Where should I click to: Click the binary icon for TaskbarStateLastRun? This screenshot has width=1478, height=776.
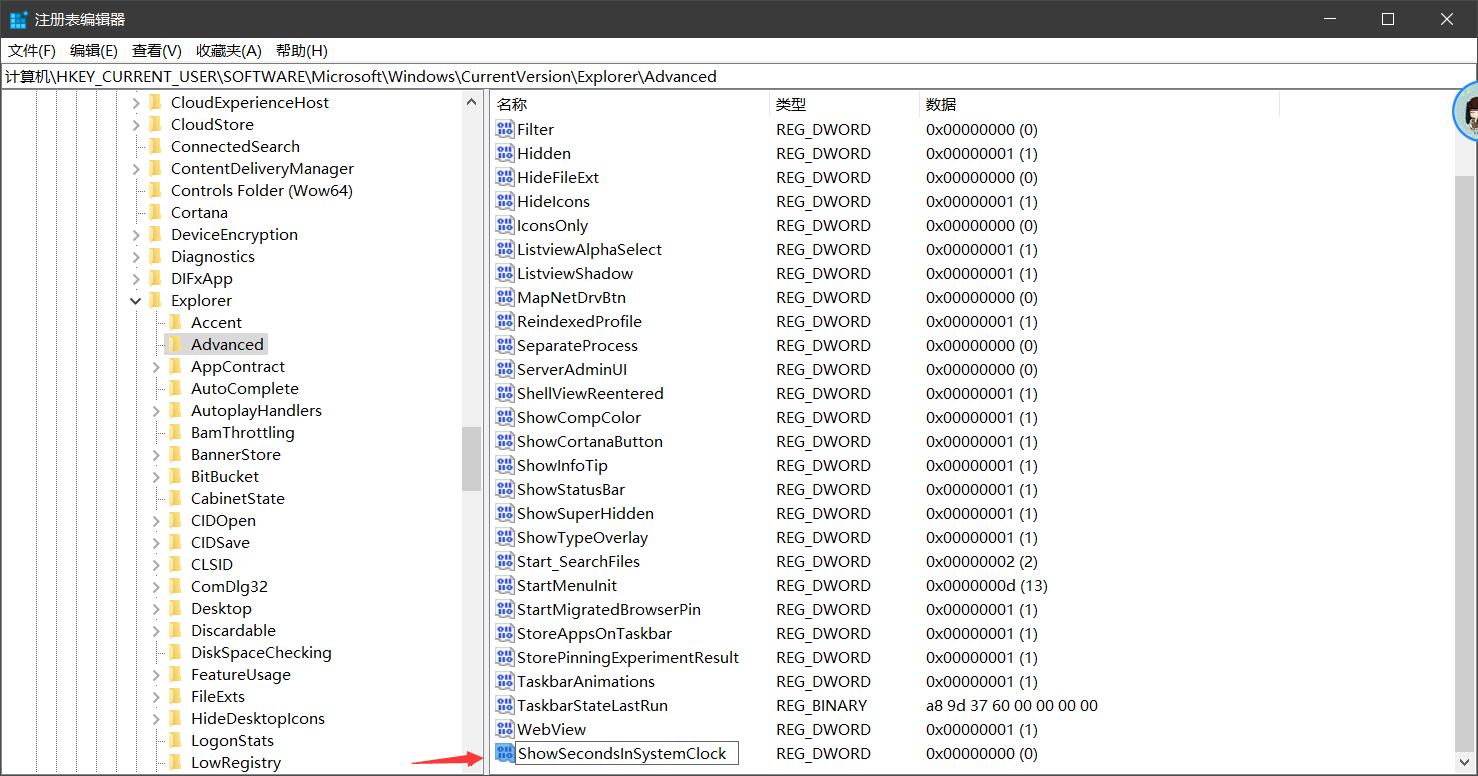[x=505, y=706]
